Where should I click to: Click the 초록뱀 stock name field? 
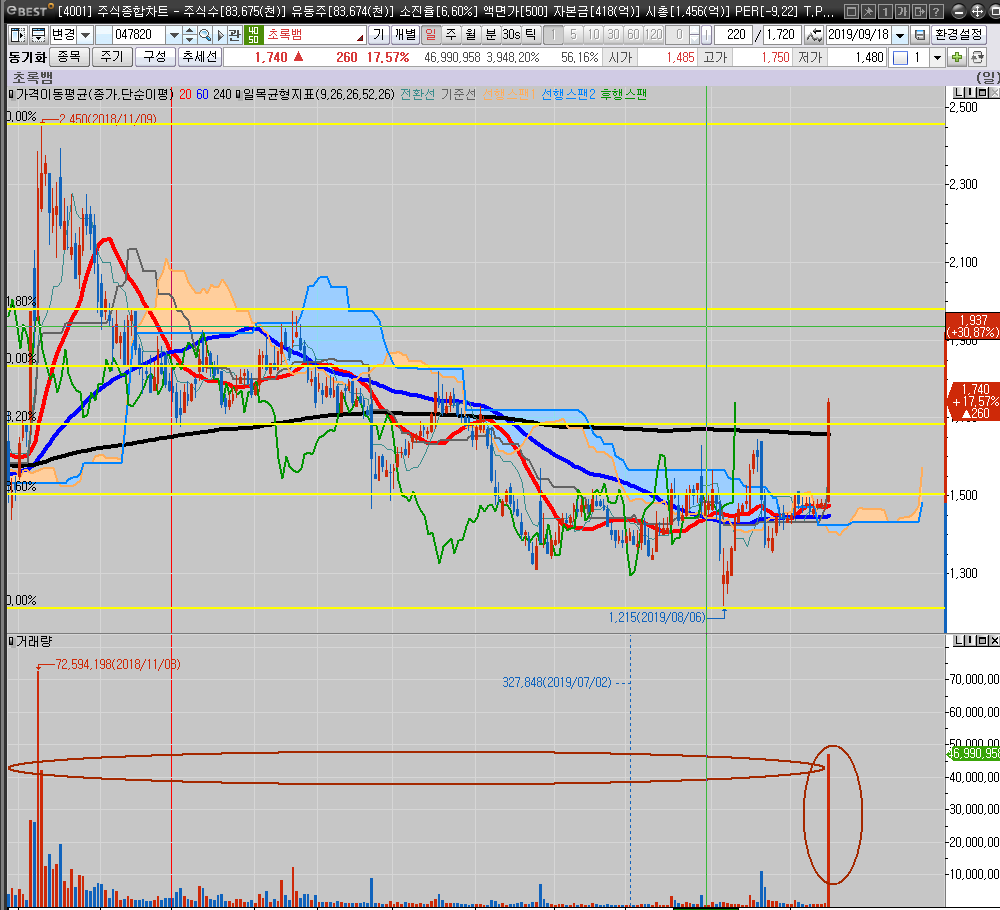(x=314, y=34)
